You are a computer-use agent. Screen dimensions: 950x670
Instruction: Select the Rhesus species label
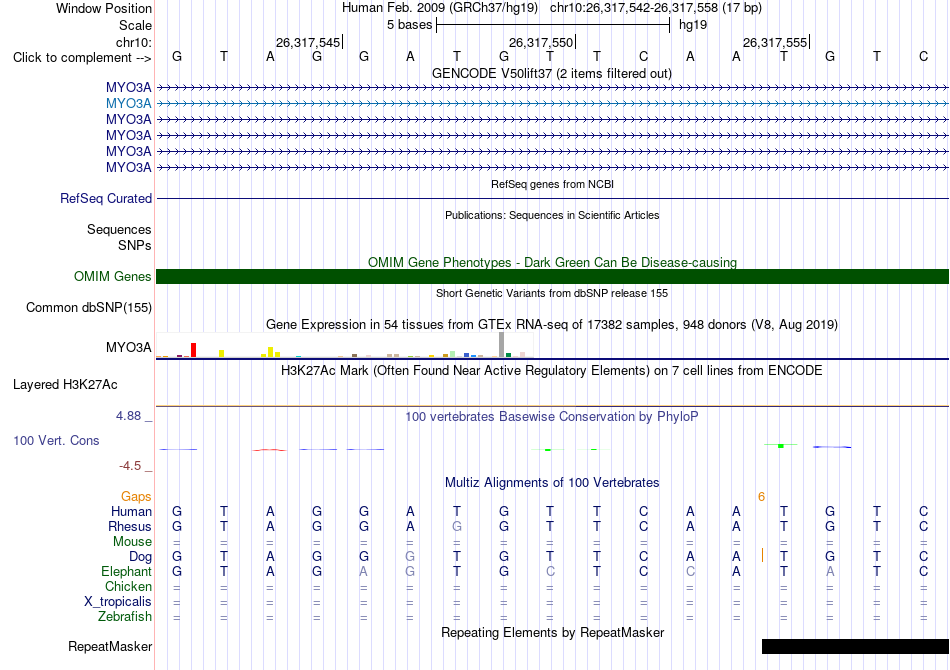point(130,526)
